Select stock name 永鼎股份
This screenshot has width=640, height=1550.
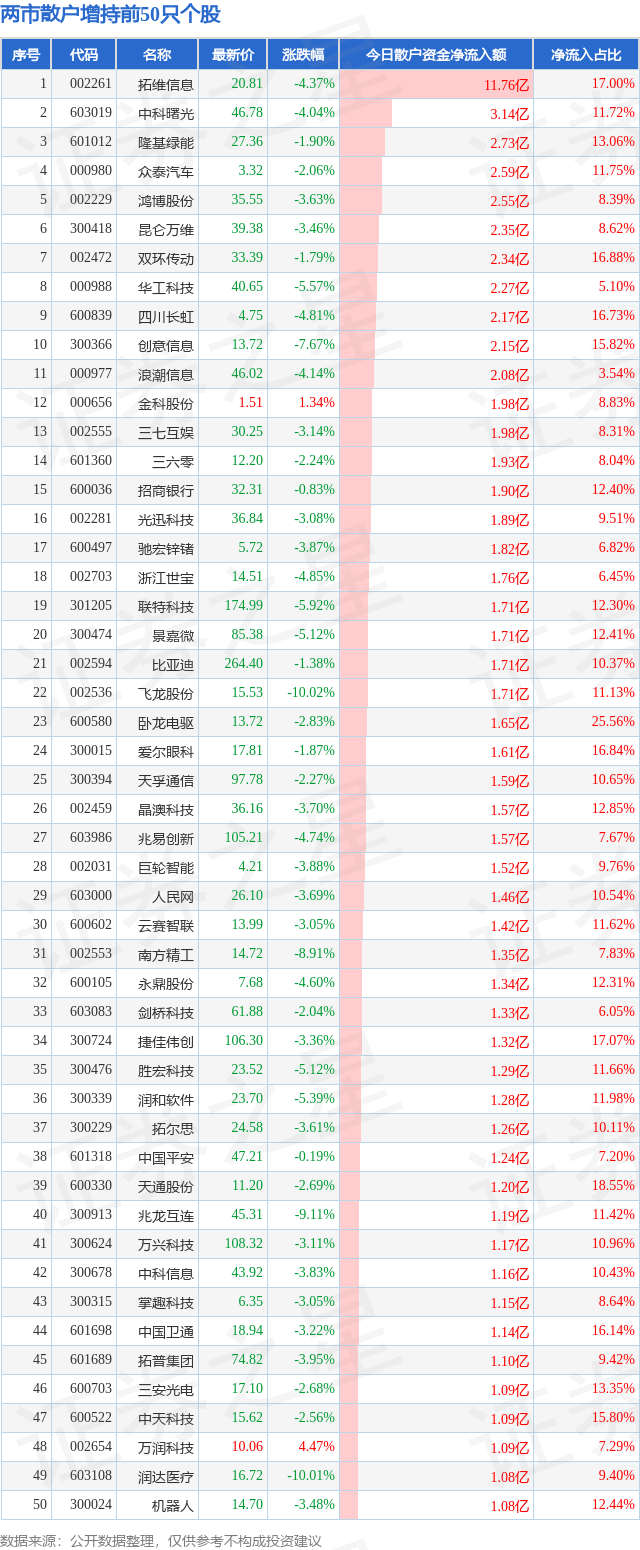pos(166,983)
